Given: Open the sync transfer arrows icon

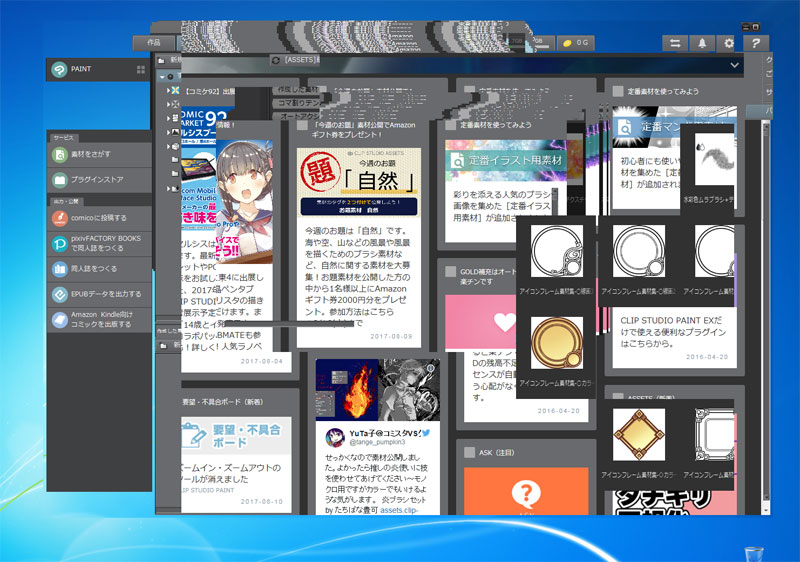Looking at the screenshot, I should click(x=675, y=43).
